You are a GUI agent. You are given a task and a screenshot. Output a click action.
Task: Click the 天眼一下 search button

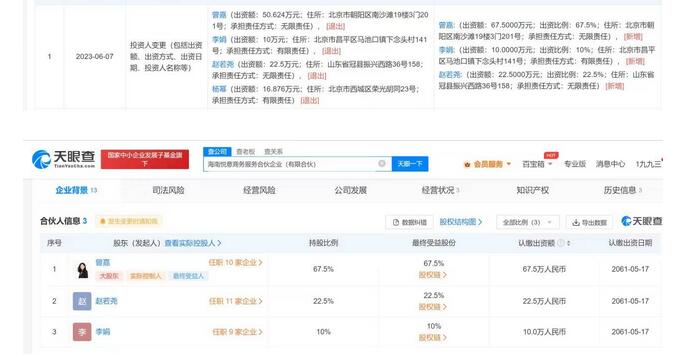click(410, 164)
